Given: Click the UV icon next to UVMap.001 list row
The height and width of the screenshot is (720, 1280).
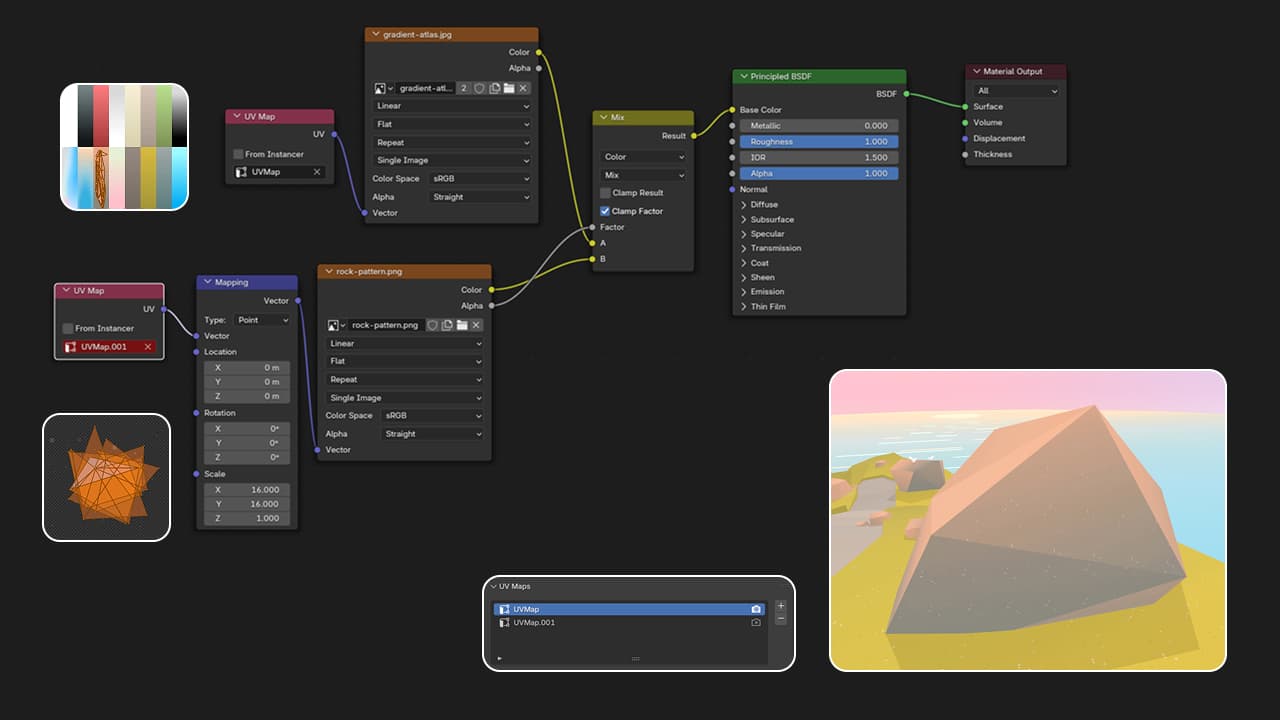Looking at the screenshot, I should pyautogui.click(x=504, y=622).
